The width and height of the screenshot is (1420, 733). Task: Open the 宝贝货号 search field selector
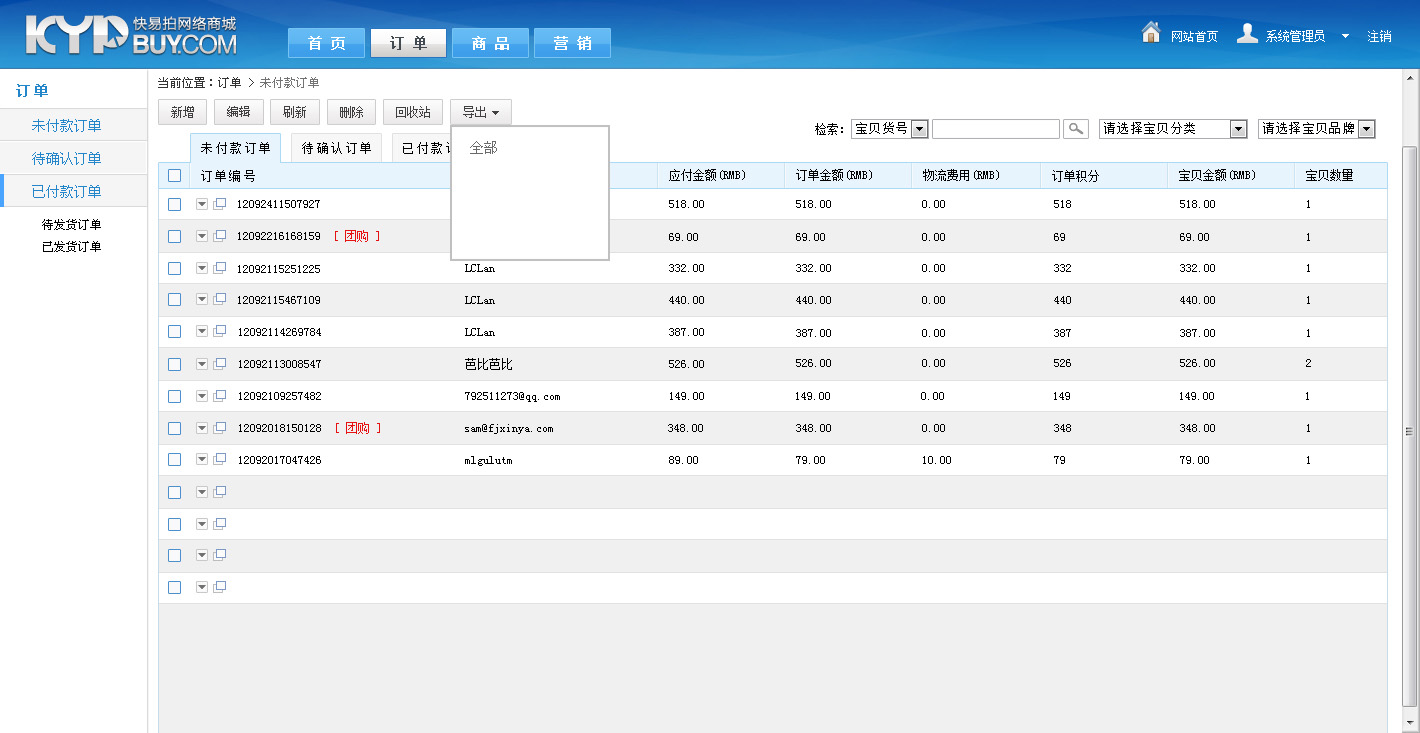click(890, 129)
